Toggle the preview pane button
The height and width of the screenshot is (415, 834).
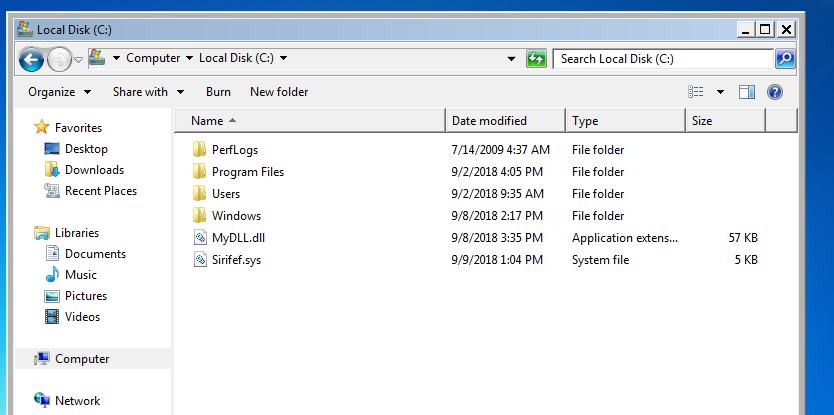pos(747,92)
